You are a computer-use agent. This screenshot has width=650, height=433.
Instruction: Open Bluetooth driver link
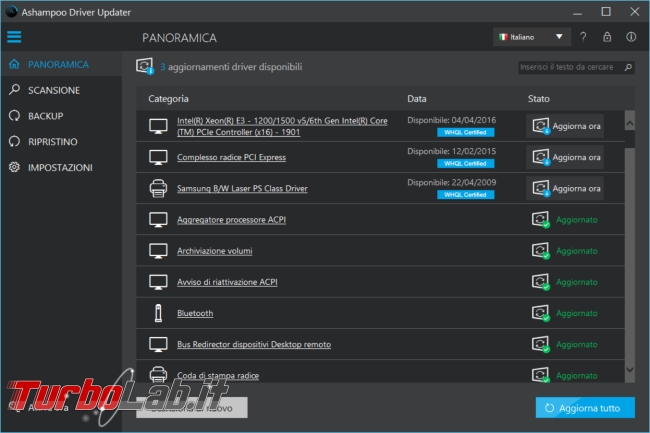[195, 313]
